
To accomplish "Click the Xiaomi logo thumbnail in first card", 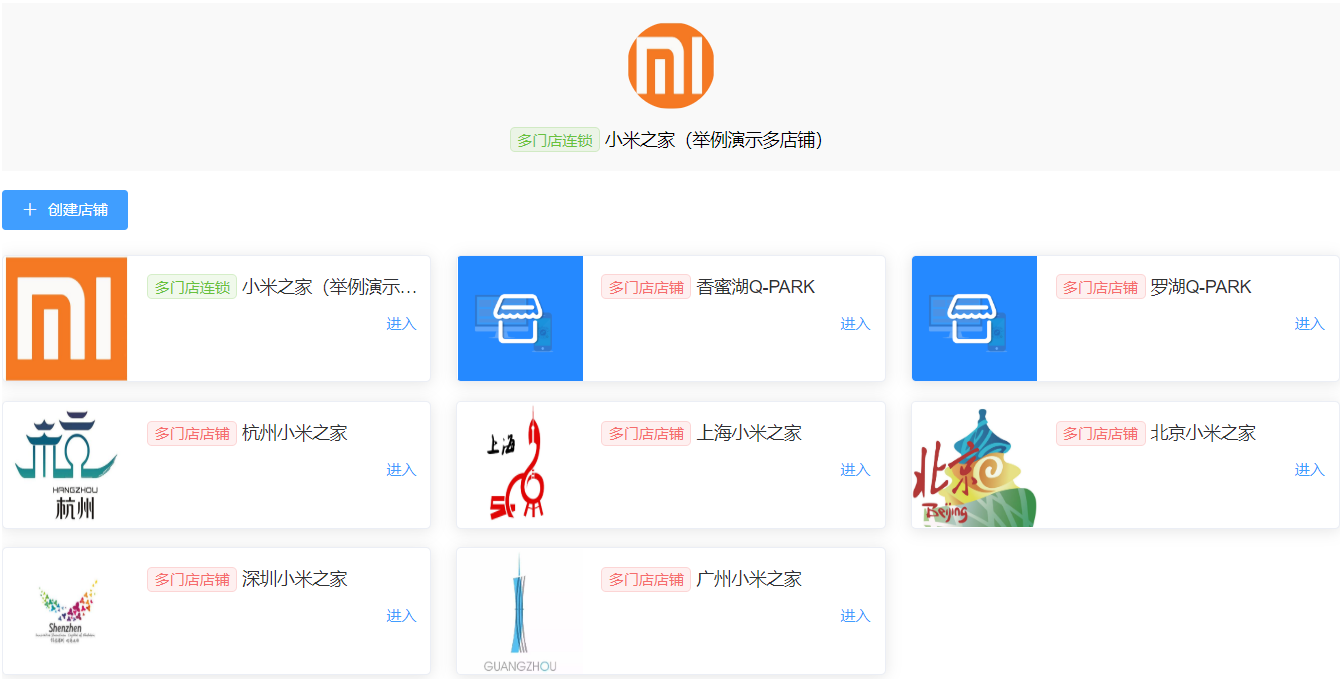I will click(66, 319).
